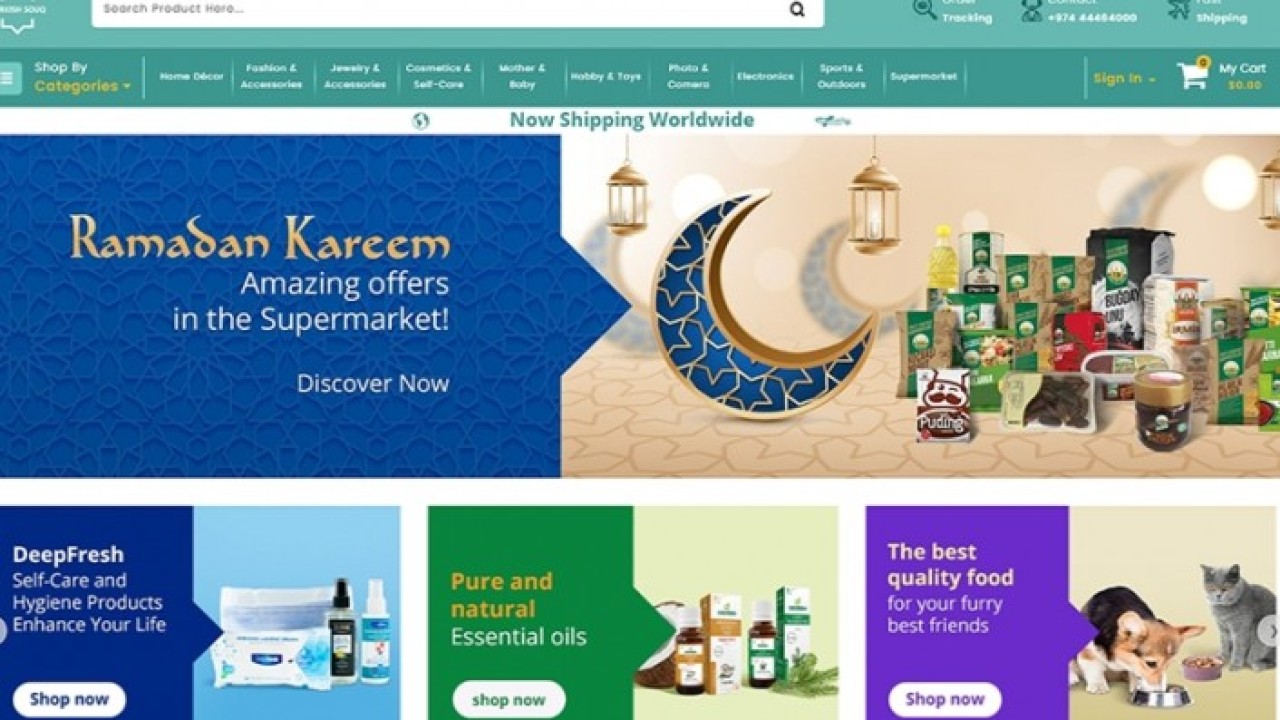Click the search magnifier icon
This screenshot has width=1280, height=720.
797,9
